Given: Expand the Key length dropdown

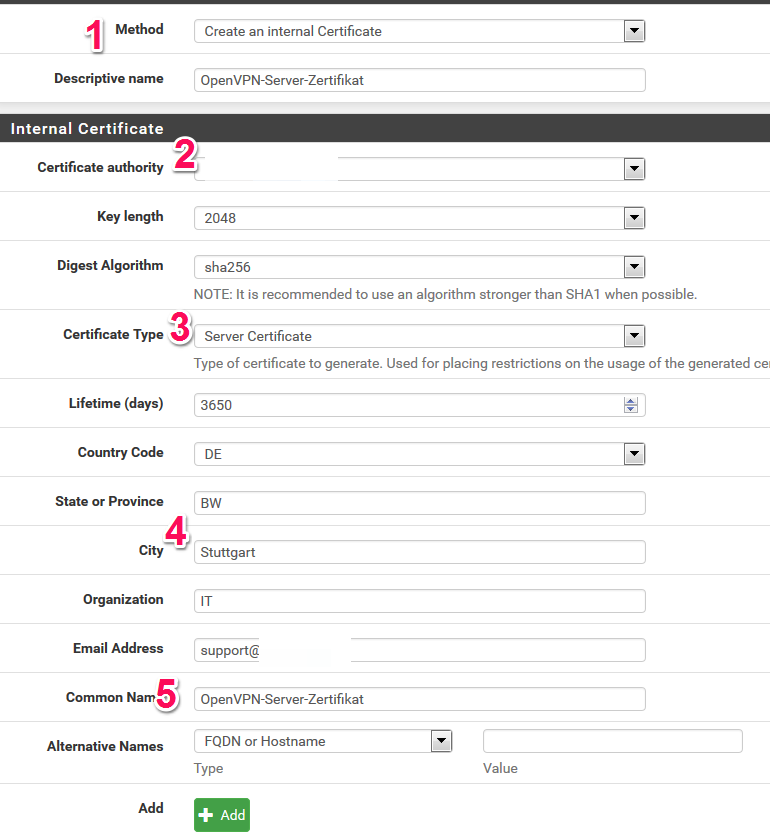Looking at the screenshot, I should pyautogui.click(x=420, y=218).
